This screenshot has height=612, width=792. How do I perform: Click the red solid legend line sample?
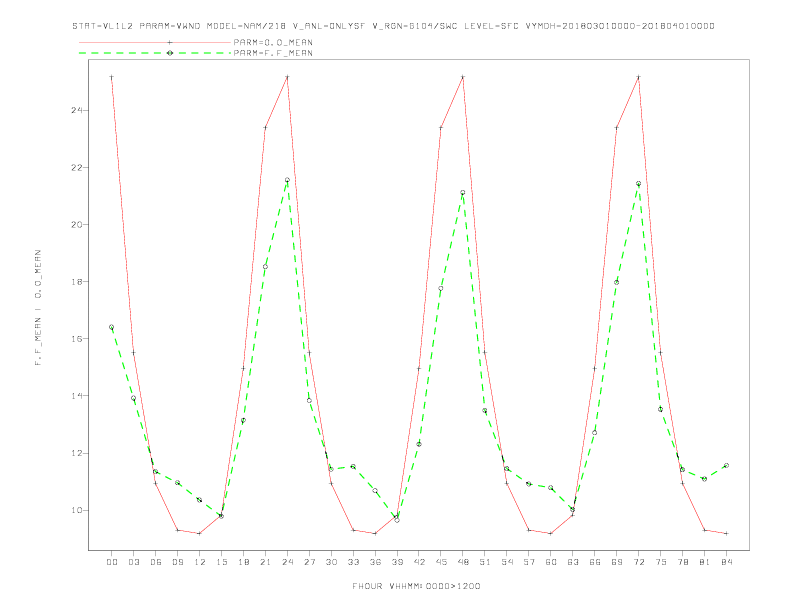coord(155,42)
